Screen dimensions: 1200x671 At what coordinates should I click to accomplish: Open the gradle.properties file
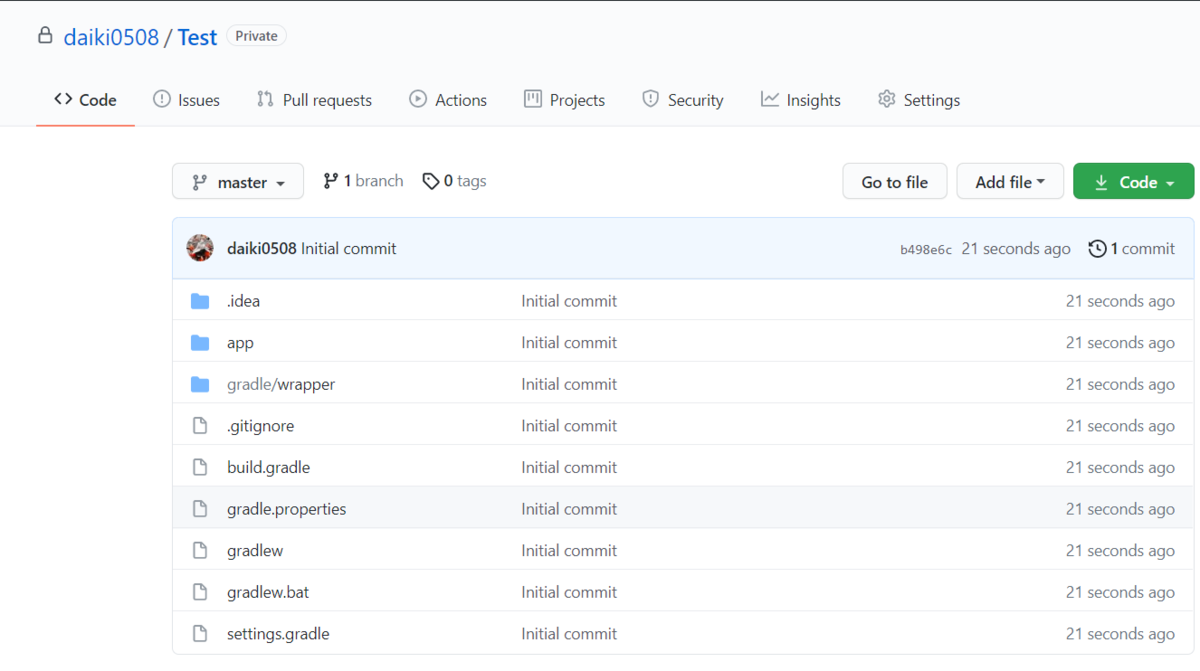[286, 509]
